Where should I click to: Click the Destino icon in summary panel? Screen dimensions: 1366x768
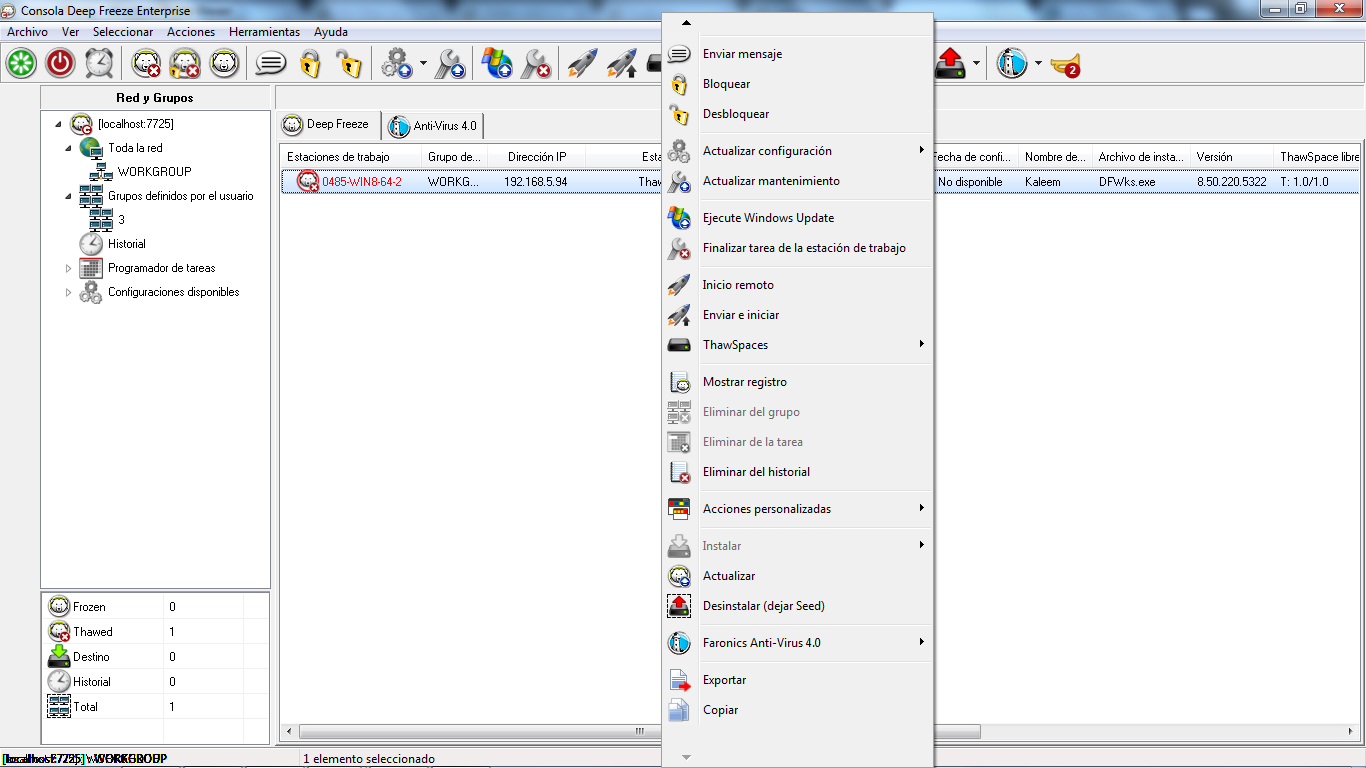tap(59, 656)
